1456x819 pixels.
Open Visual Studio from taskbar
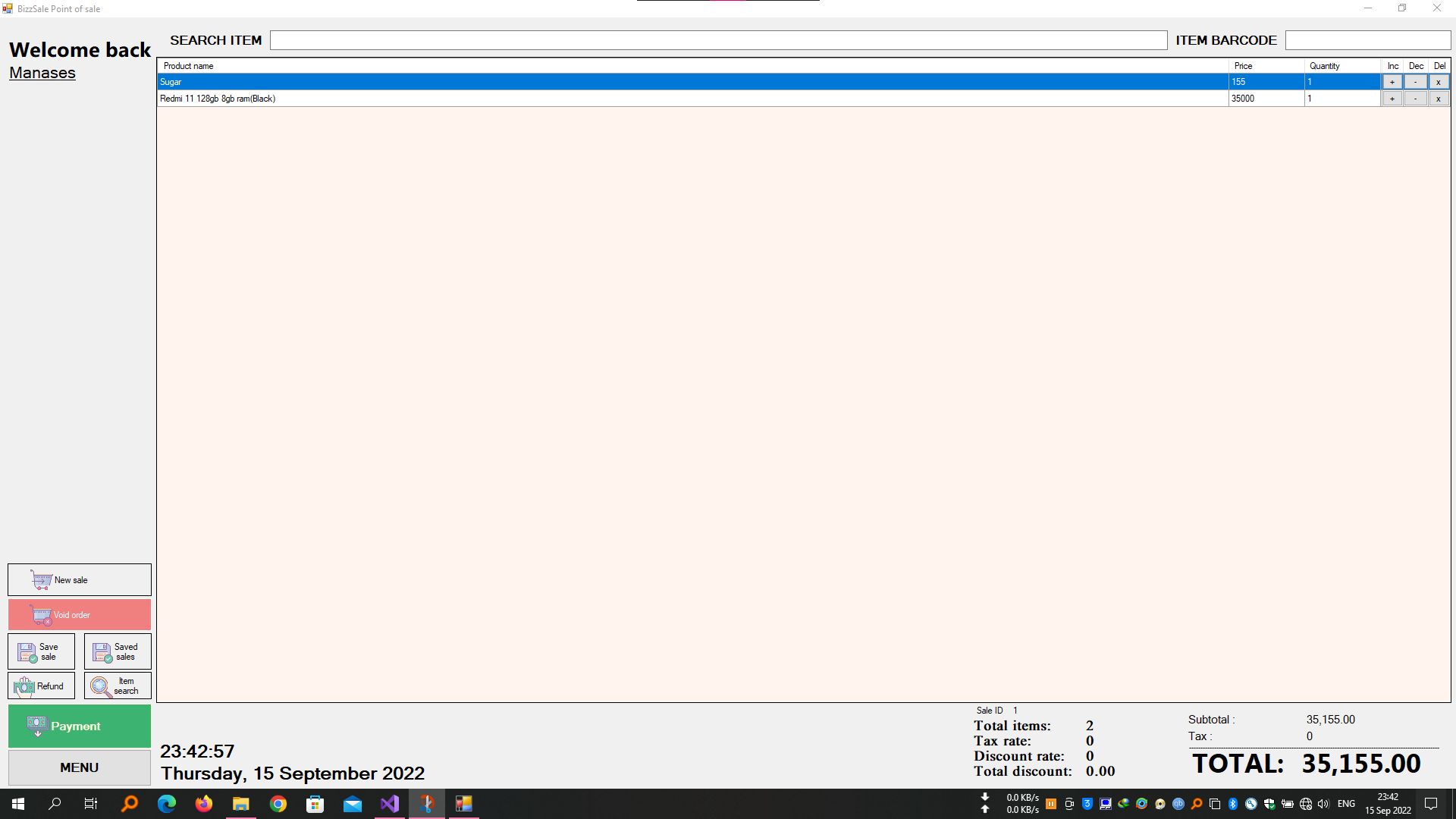[x=390, y=804]
